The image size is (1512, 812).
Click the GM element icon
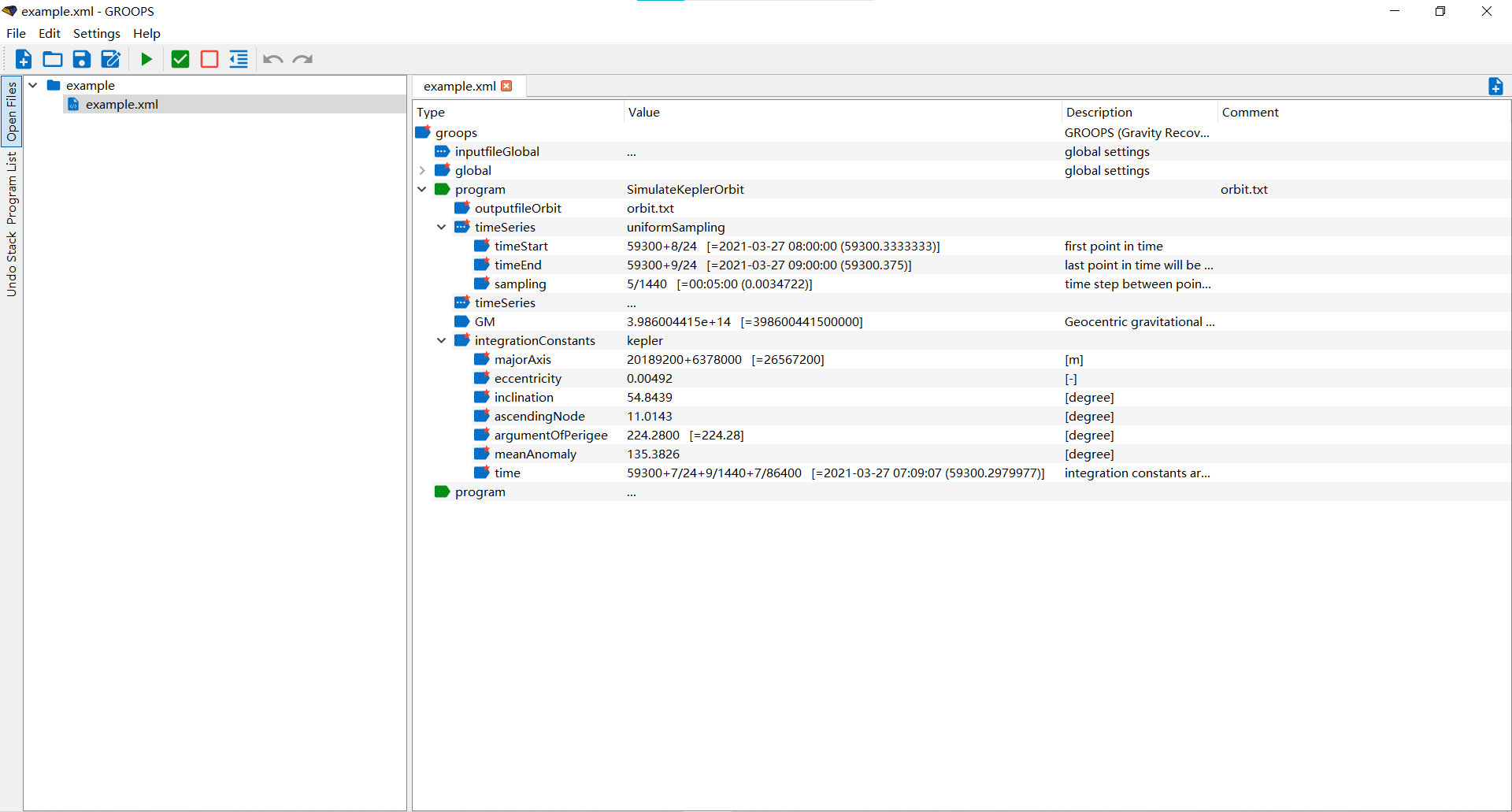[x=462, y=321]
